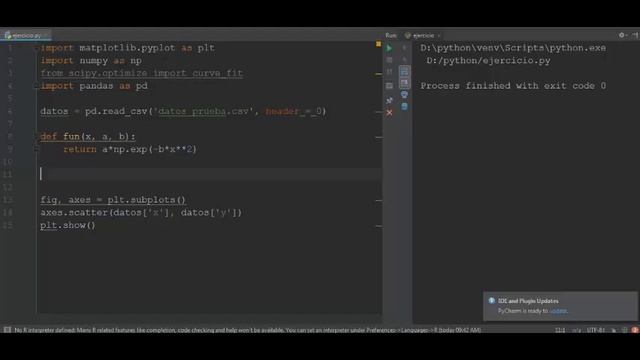Open Run panel settings gear
The width and height of the screenshot is (640, 360).
click(x=622, y=35)
